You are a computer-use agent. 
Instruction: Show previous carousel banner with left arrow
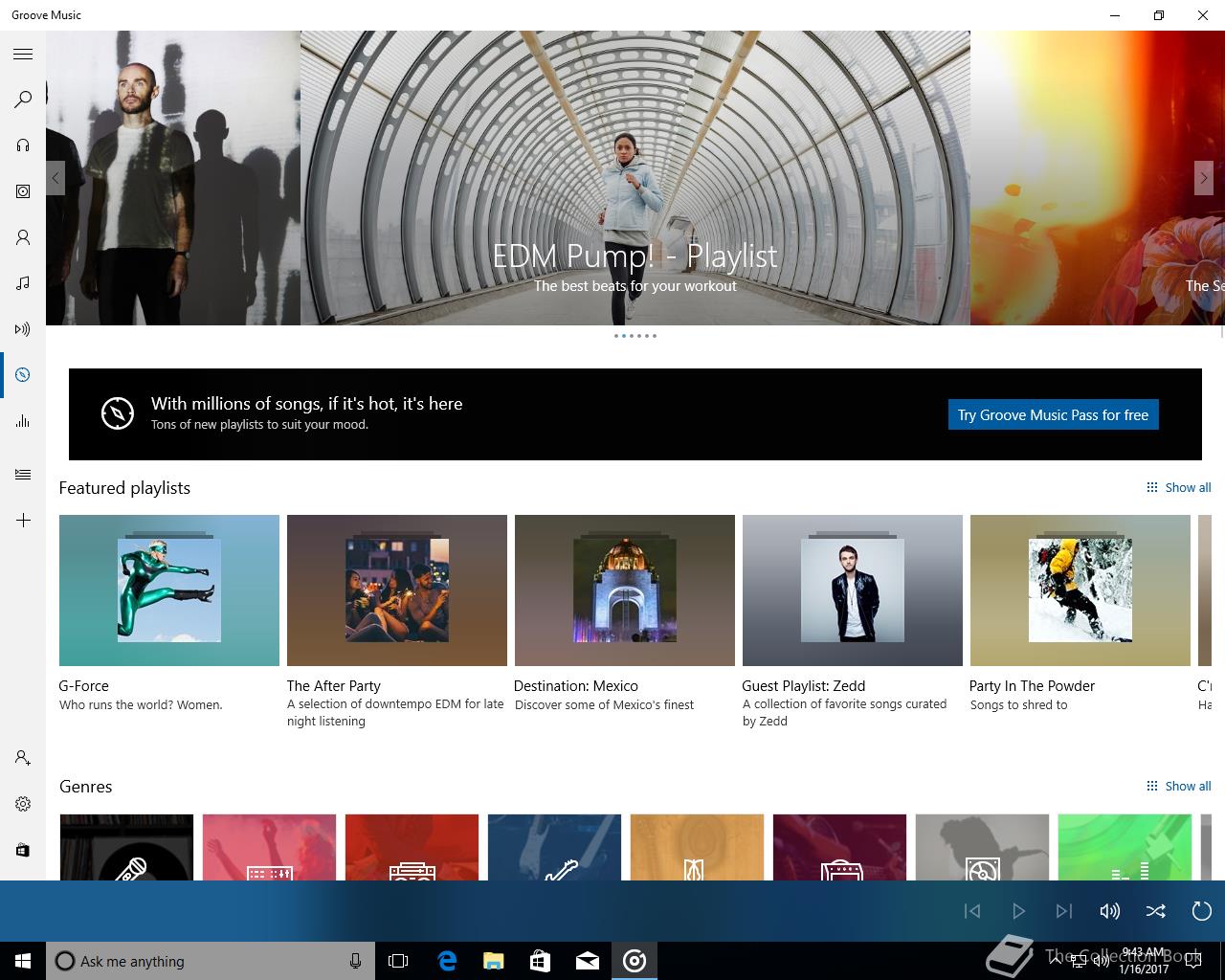pyautogui.click(x=56, y=178)
